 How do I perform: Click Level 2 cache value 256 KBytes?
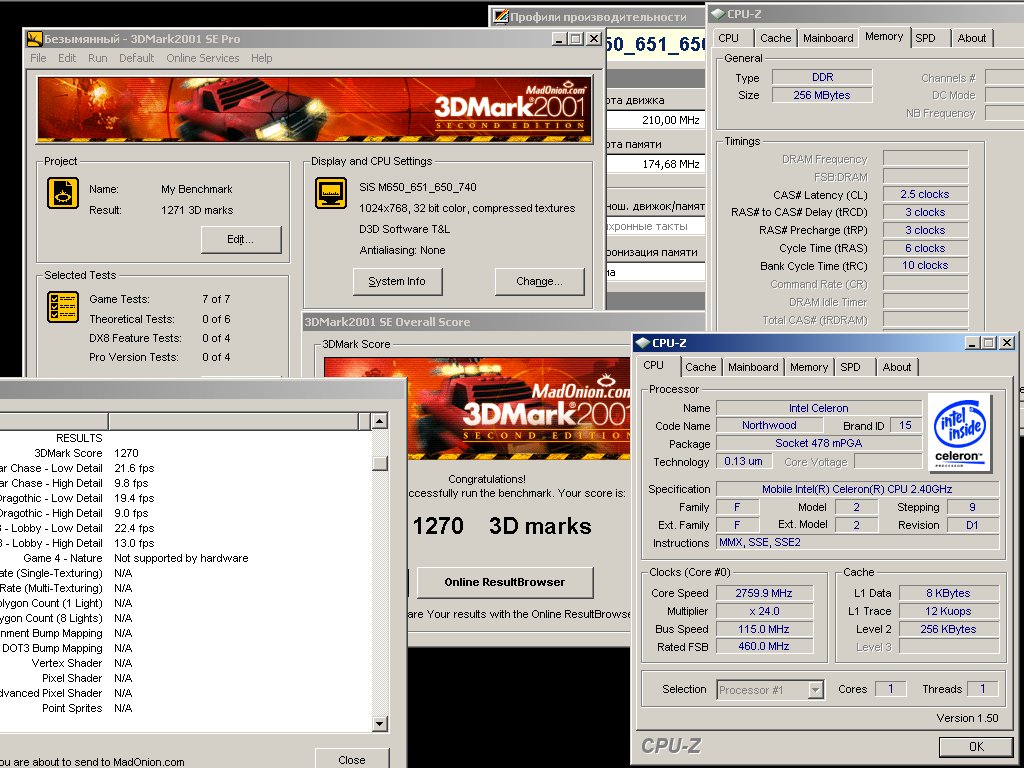(948, 629)
